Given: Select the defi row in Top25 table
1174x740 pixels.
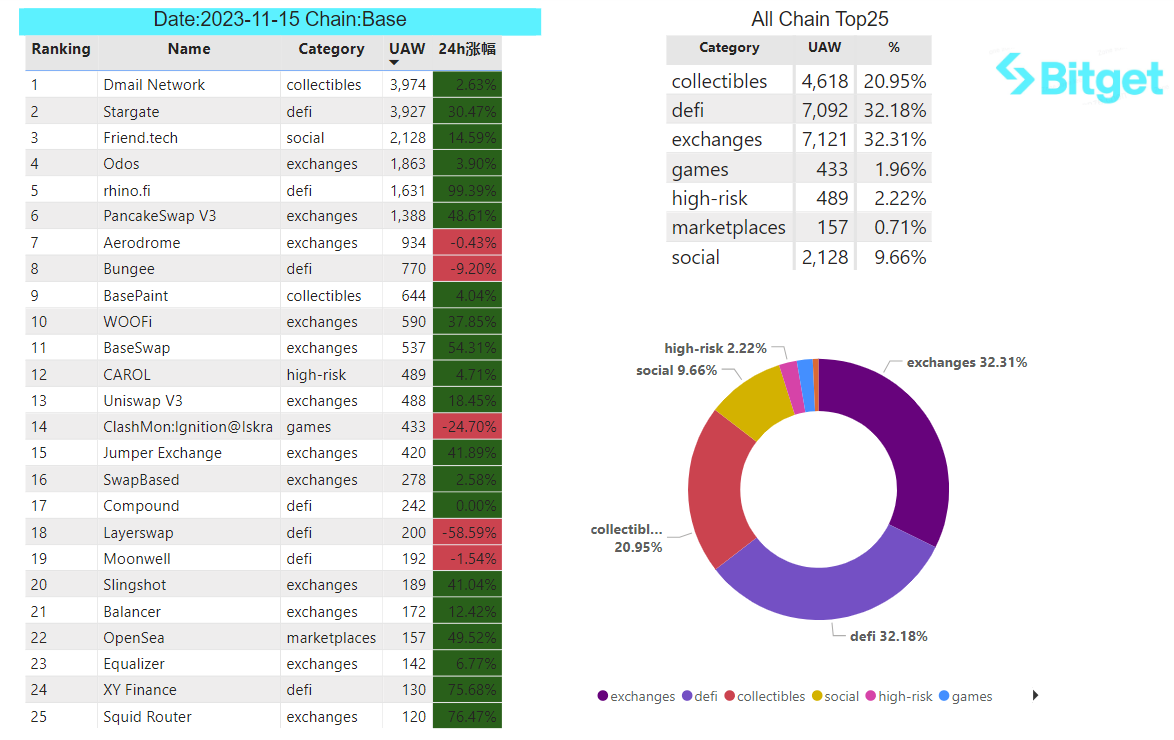Looking at the screenshot, I should pos(799,110).
